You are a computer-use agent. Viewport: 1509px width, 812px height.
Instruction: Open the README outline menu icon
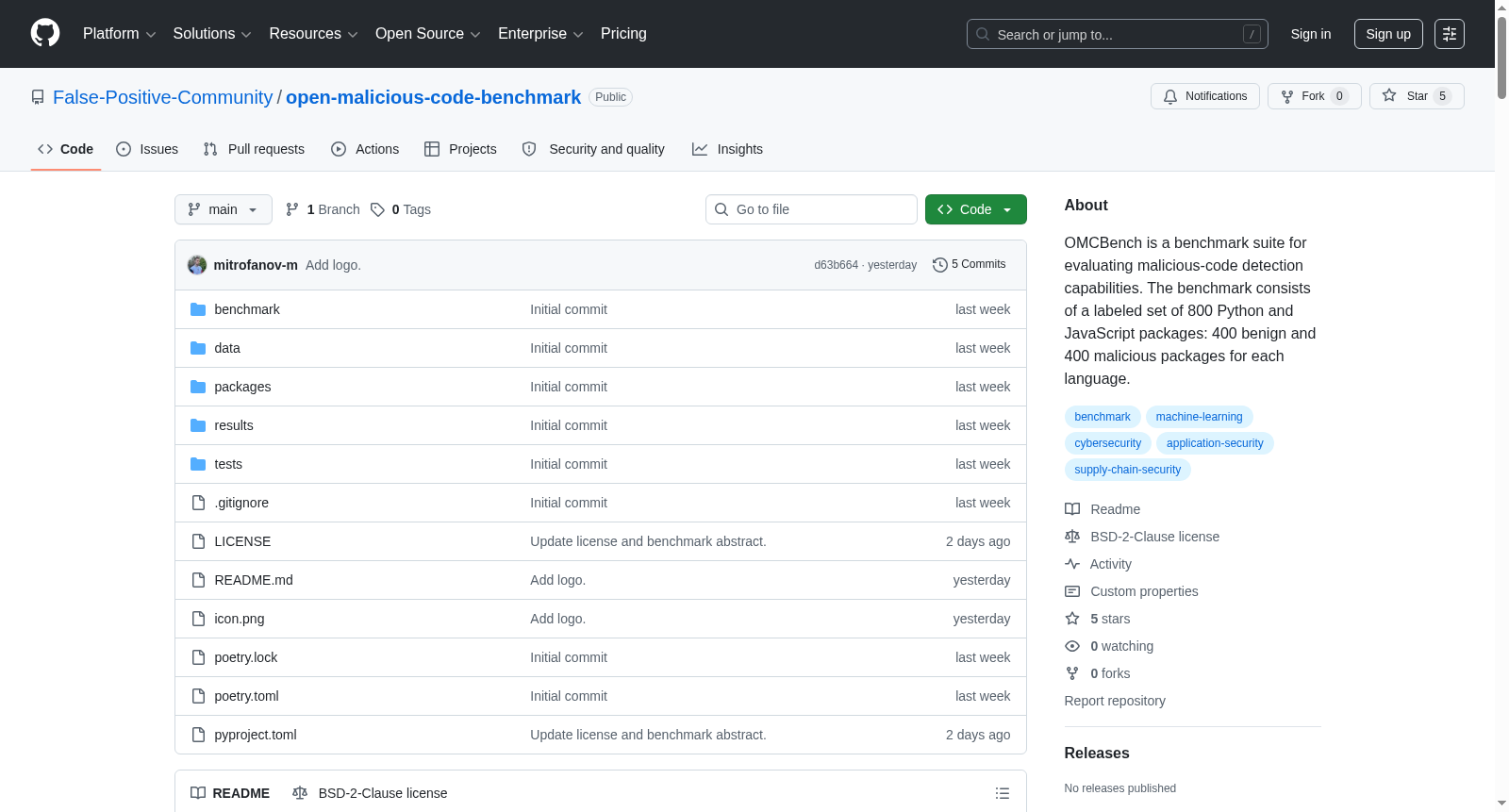click(1003, 793)
